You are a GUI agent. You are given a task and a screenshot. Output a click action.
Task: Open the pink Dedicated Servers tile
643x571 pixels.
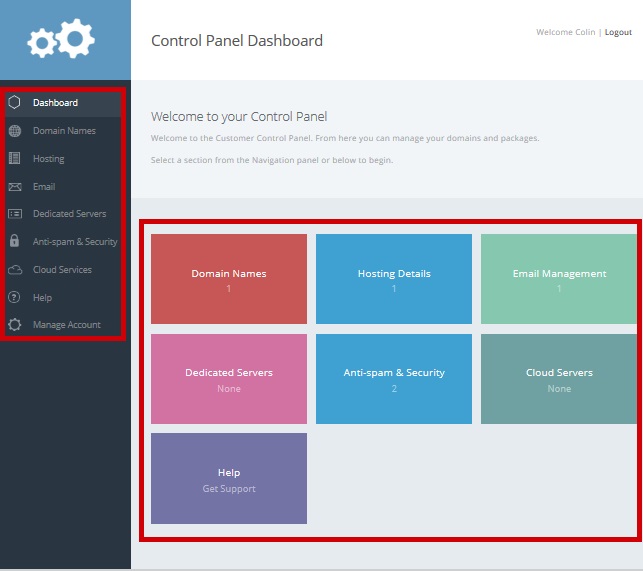coord(229,379)
